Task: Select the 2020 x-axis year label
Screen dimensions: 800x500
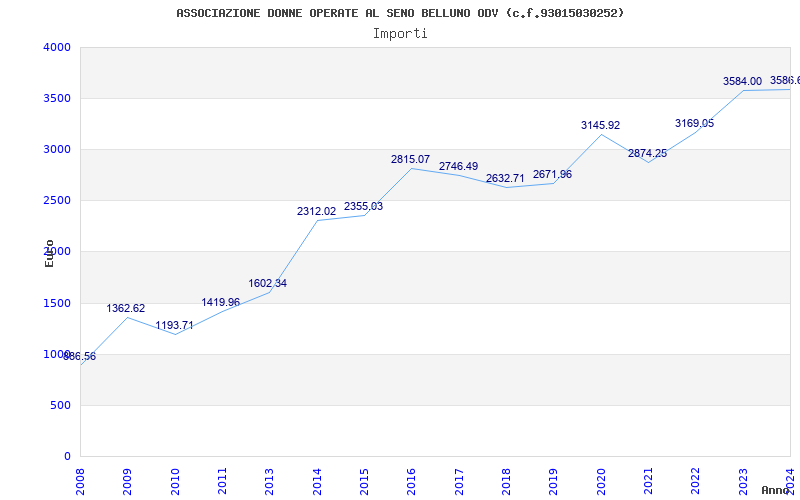Action: coord(601,480)
